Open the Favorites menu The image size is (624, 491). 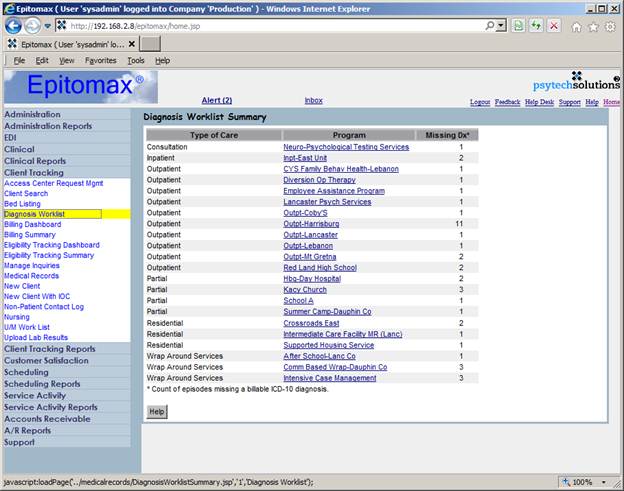(x=101, y=60)
